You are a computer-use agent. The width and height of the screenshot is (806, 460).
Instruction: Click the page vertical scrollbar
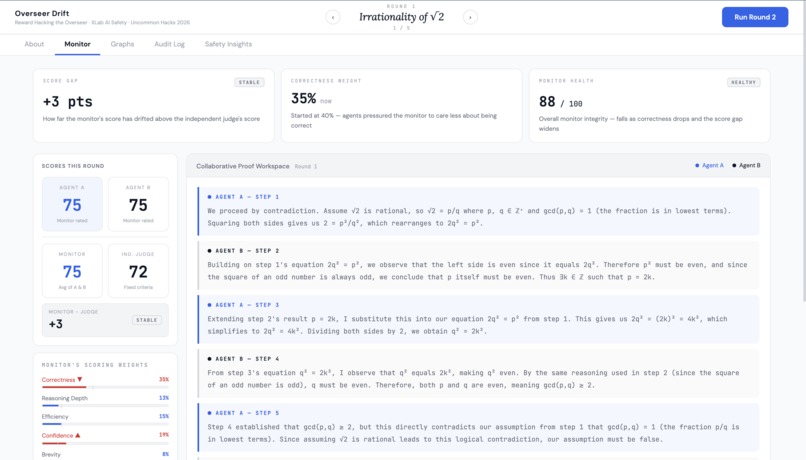[x=803, y=154]
